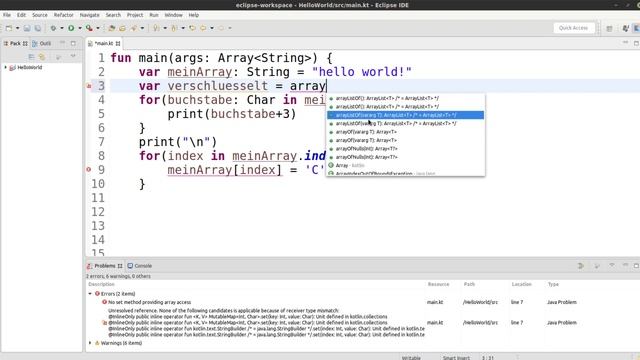
Task: Select the HelloWorld project
Action: (x=29, y=67)
